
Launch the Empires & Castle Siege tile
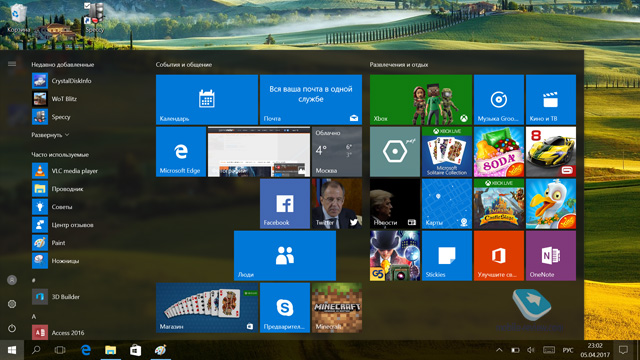[499, 204]
